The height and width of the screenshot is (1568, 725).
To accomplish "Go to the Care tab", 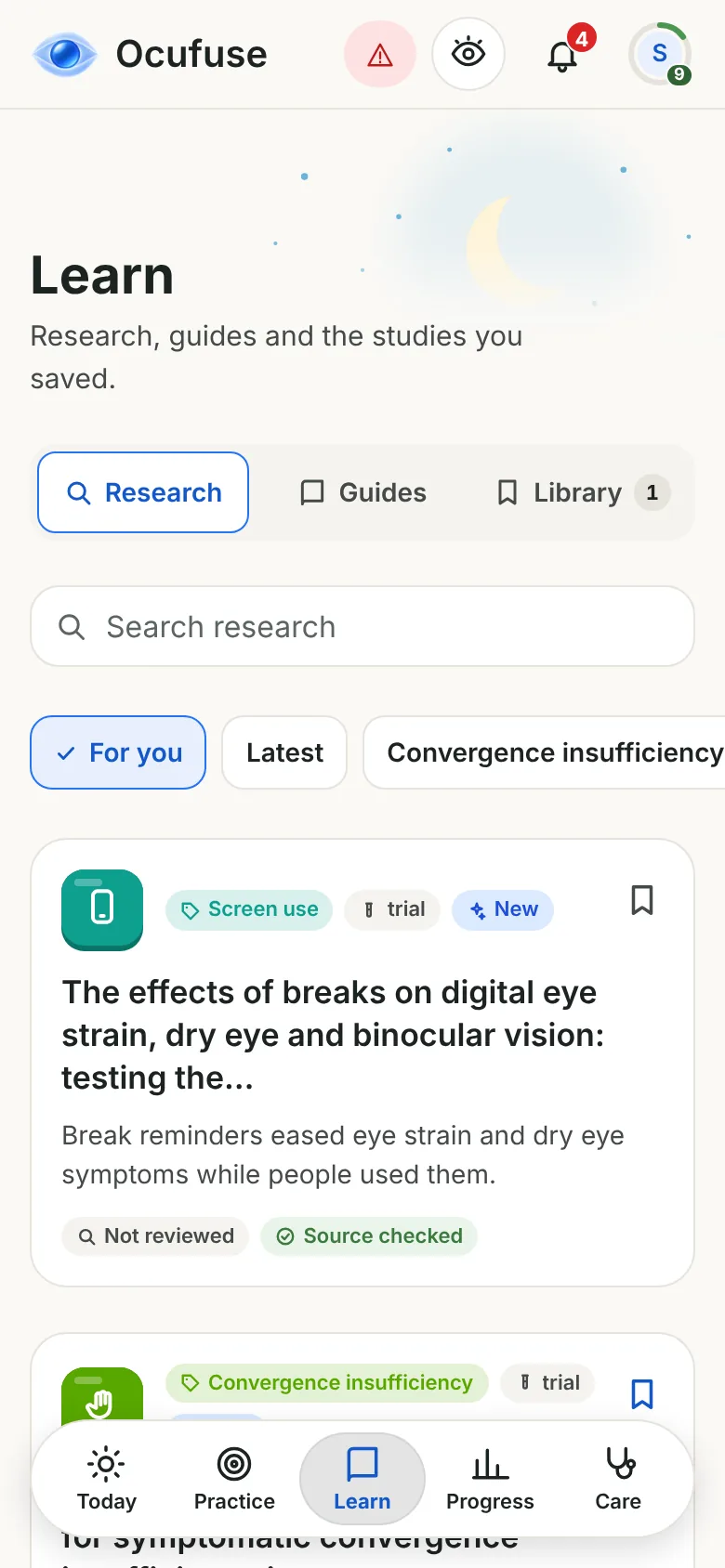I will pos(618,1479).
